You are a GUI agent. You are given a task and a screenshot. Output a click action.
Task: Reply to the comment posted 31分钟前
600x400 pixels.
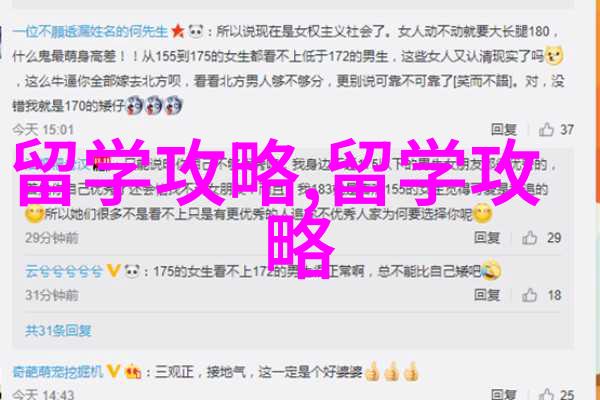487,295
